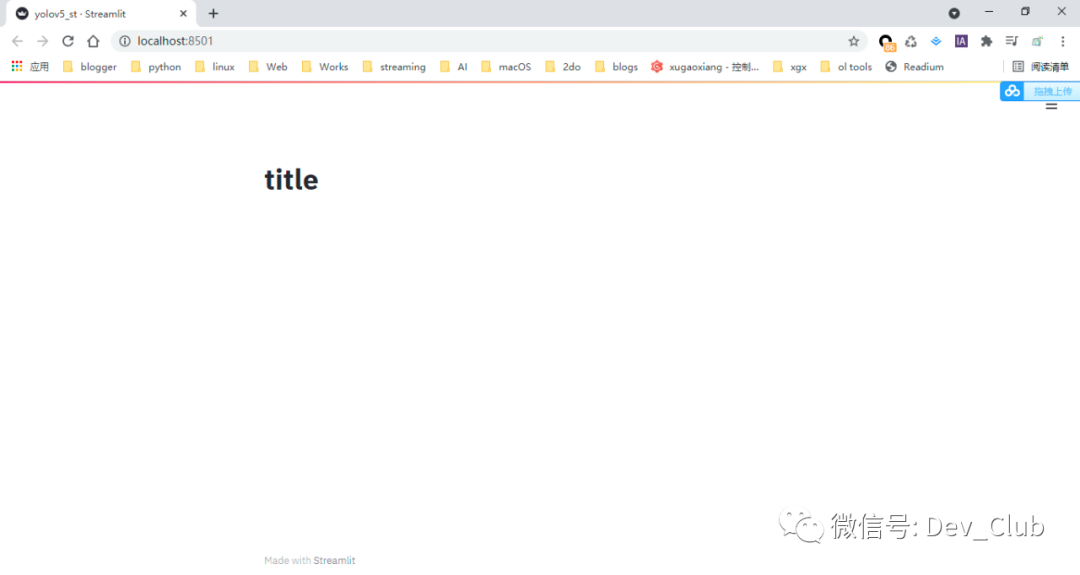Follow the Streamlit footer link
Screen dimensions: 1080x575
(334, 561)
